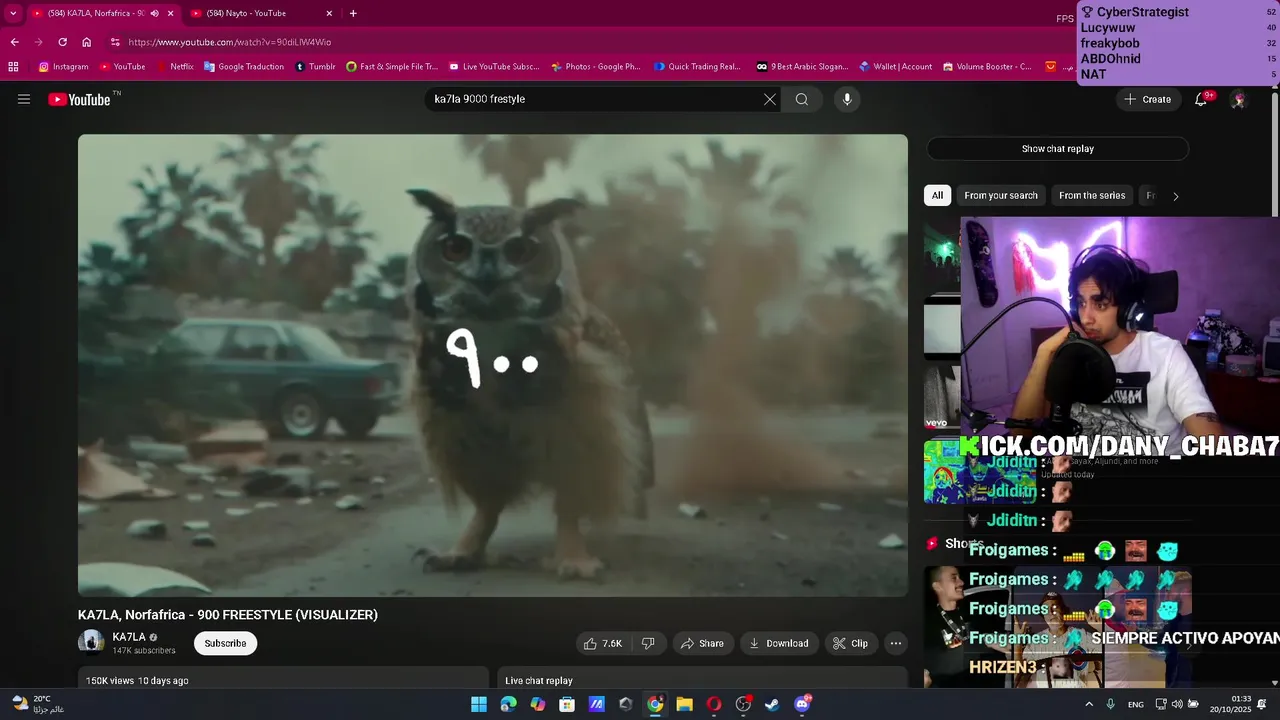Click the magnifier search button
The width and height of the screenshot is (1280, 720).
click(x=802, y=99)
